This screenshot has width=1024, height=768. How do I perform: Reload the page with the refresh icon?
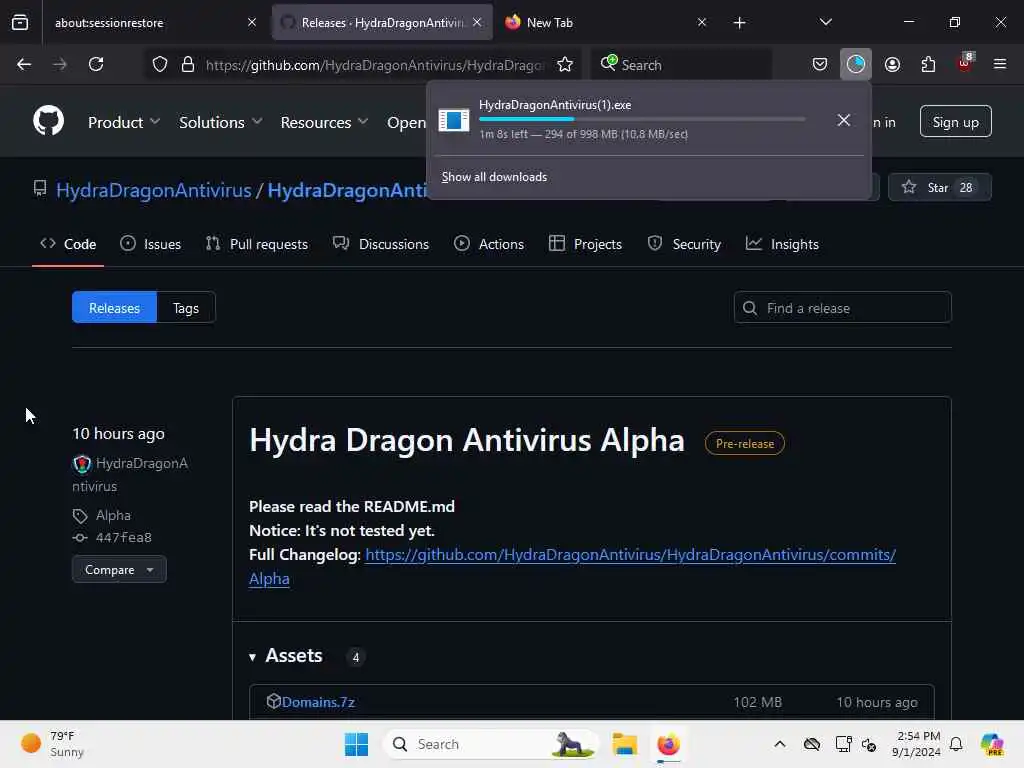(x=96, y=64)
